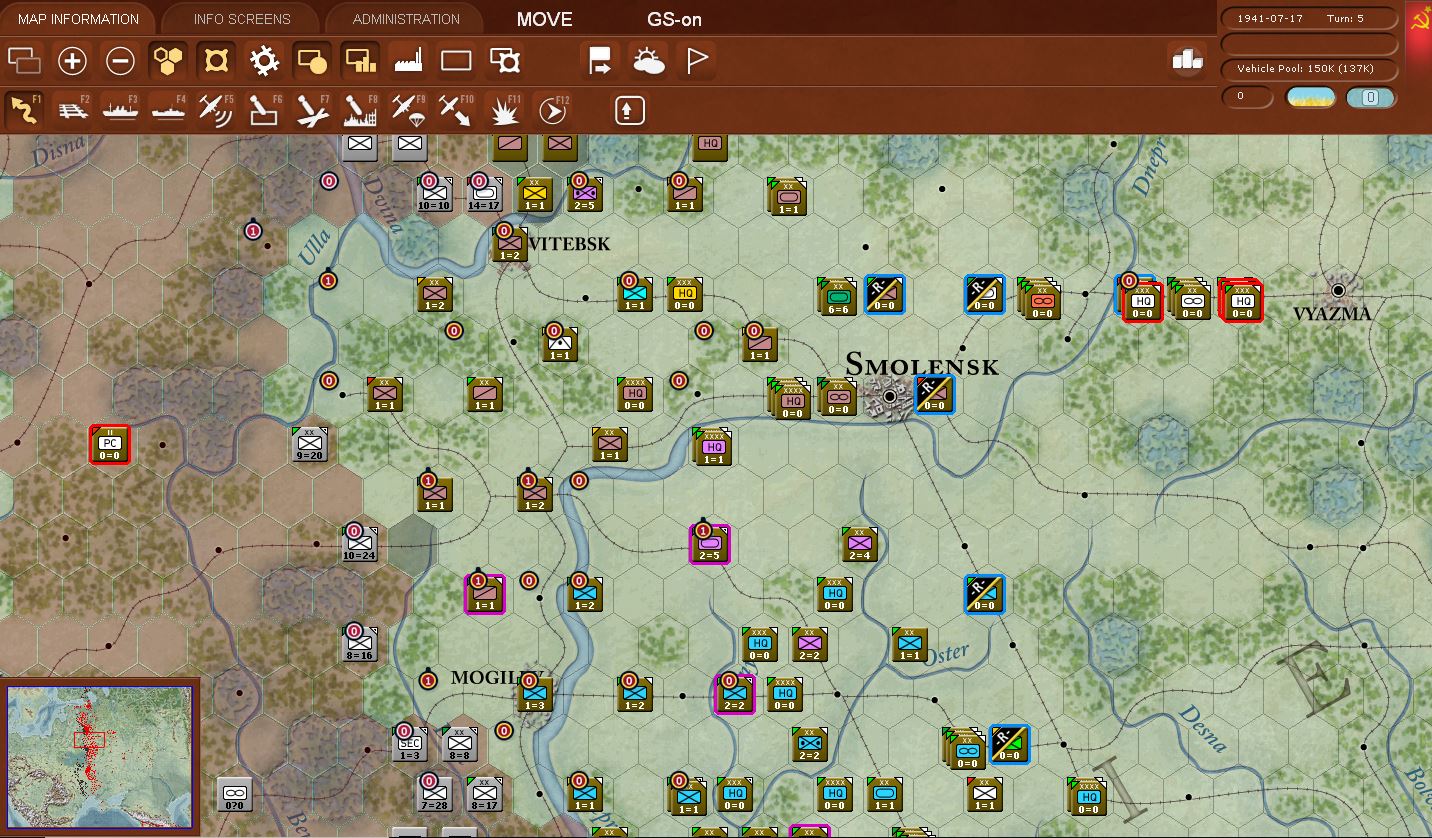This screenshot has width=1432, height=838.
Task: Click the weather overlay icon
Action: click(649, 60)
